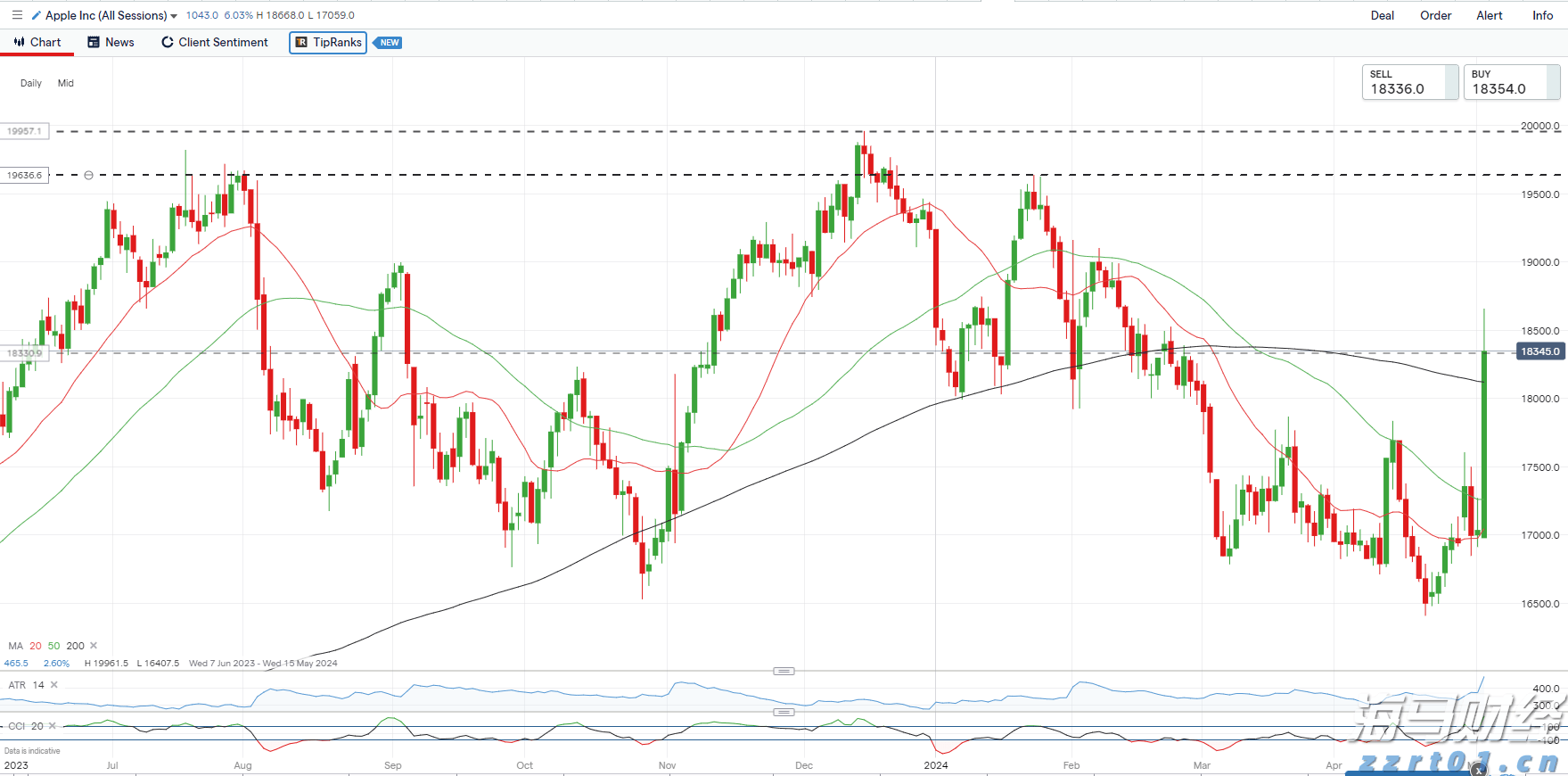Image resolution: width=1568 pixels, height=776 pixels.
Task: Click the 'Data is indicative' note
Action: (32, 751)
